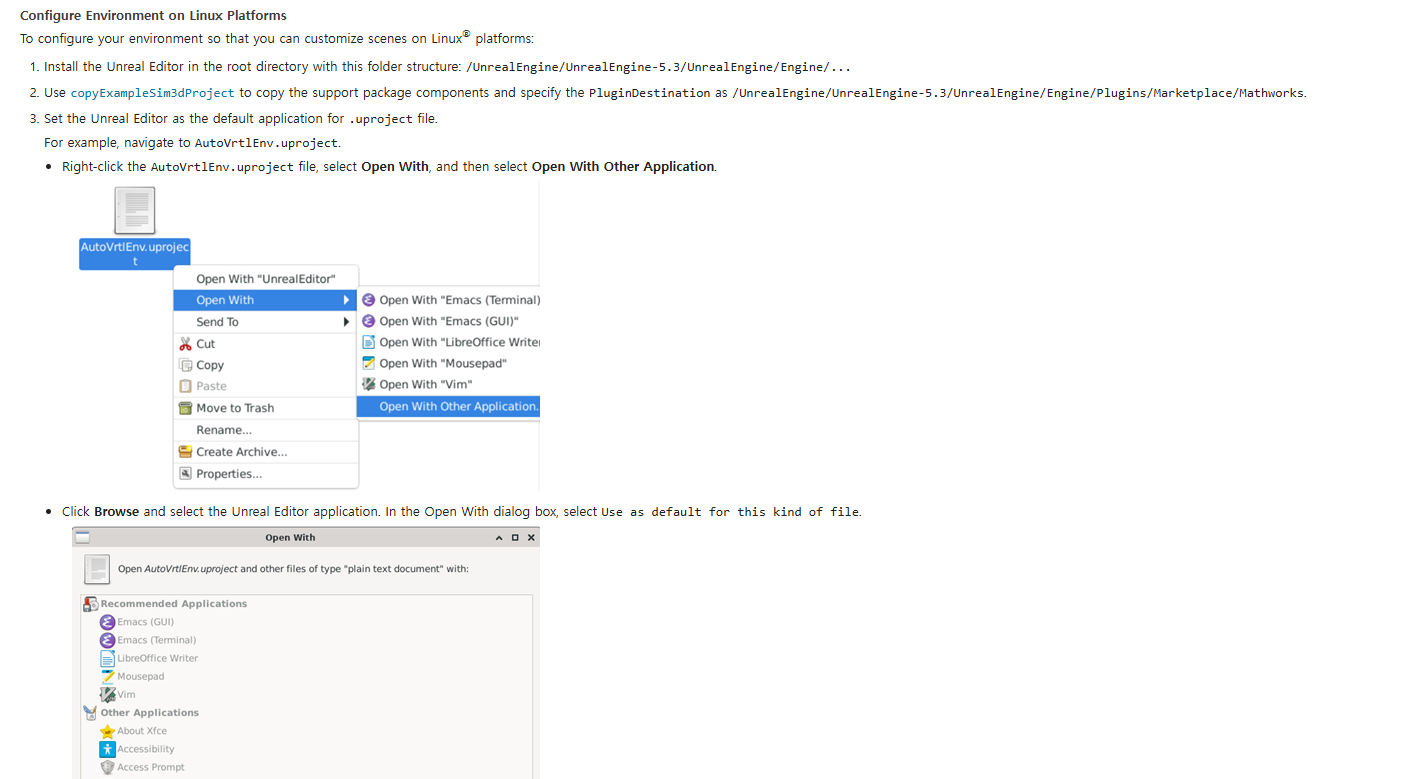1426x779 pixels.
Task: Click the window menu icon in Open With dialog
Action: [x=82, y=537]
